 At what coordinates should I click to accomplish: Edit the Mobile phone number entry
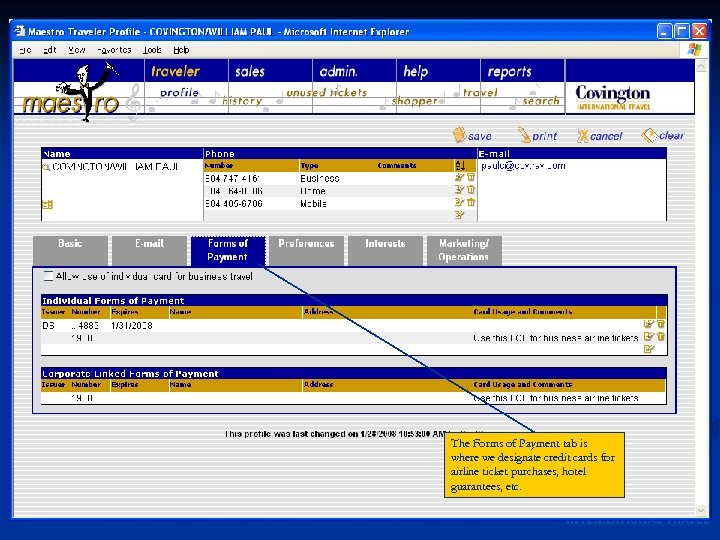459,202
